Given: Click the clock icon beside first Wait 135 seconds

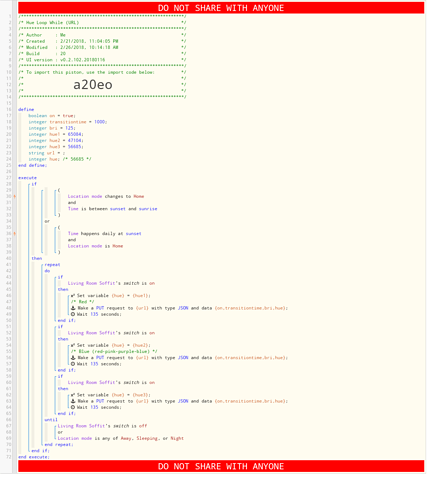Looking at the screenshot, I should [x=73, y=314].
